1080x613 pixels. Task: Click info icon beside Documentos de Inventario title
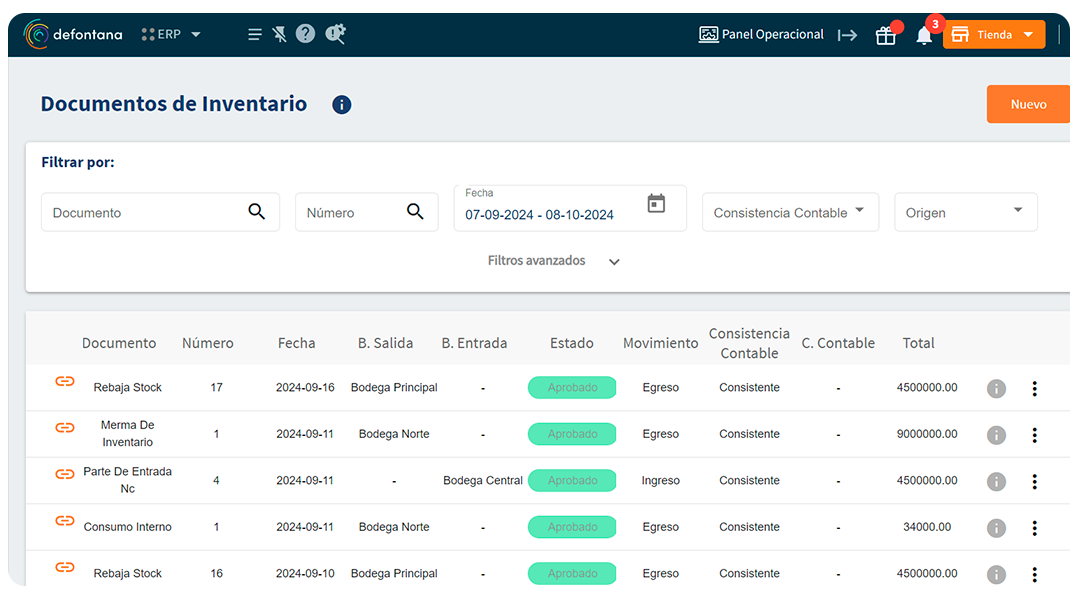coord(342,105)
